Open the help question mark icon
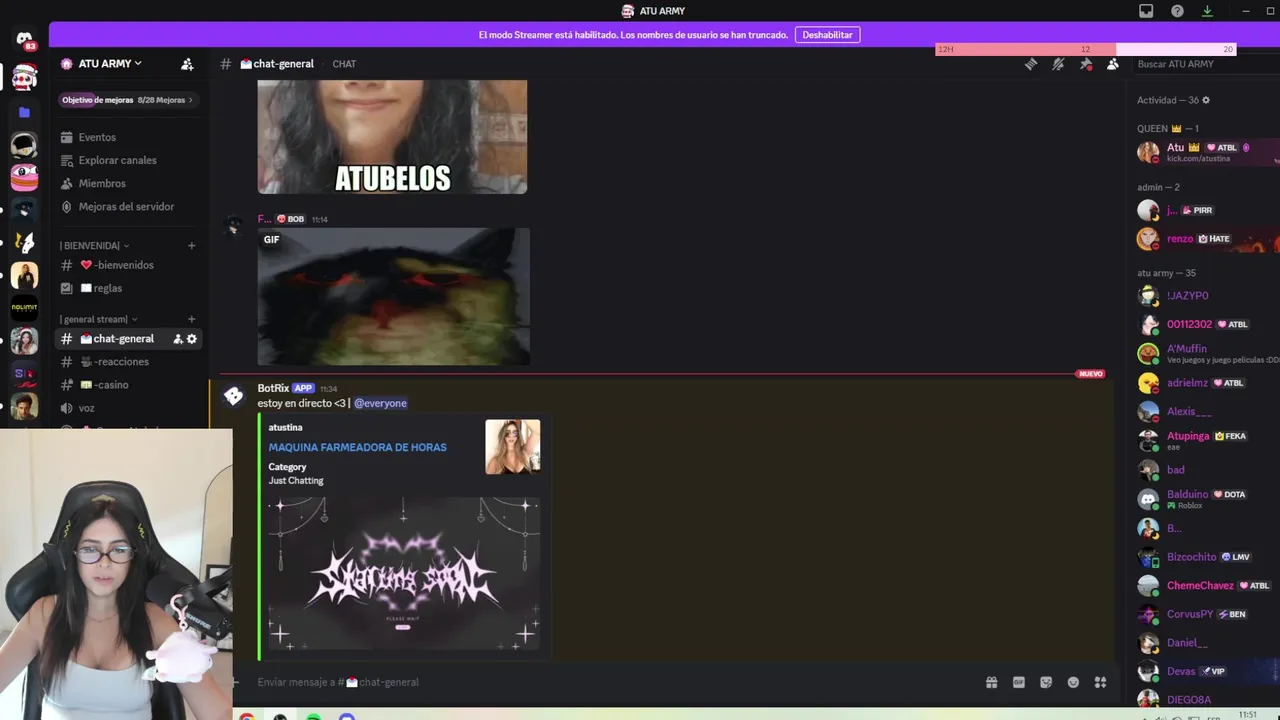 pyautogui.click(x=1177, y=11)
